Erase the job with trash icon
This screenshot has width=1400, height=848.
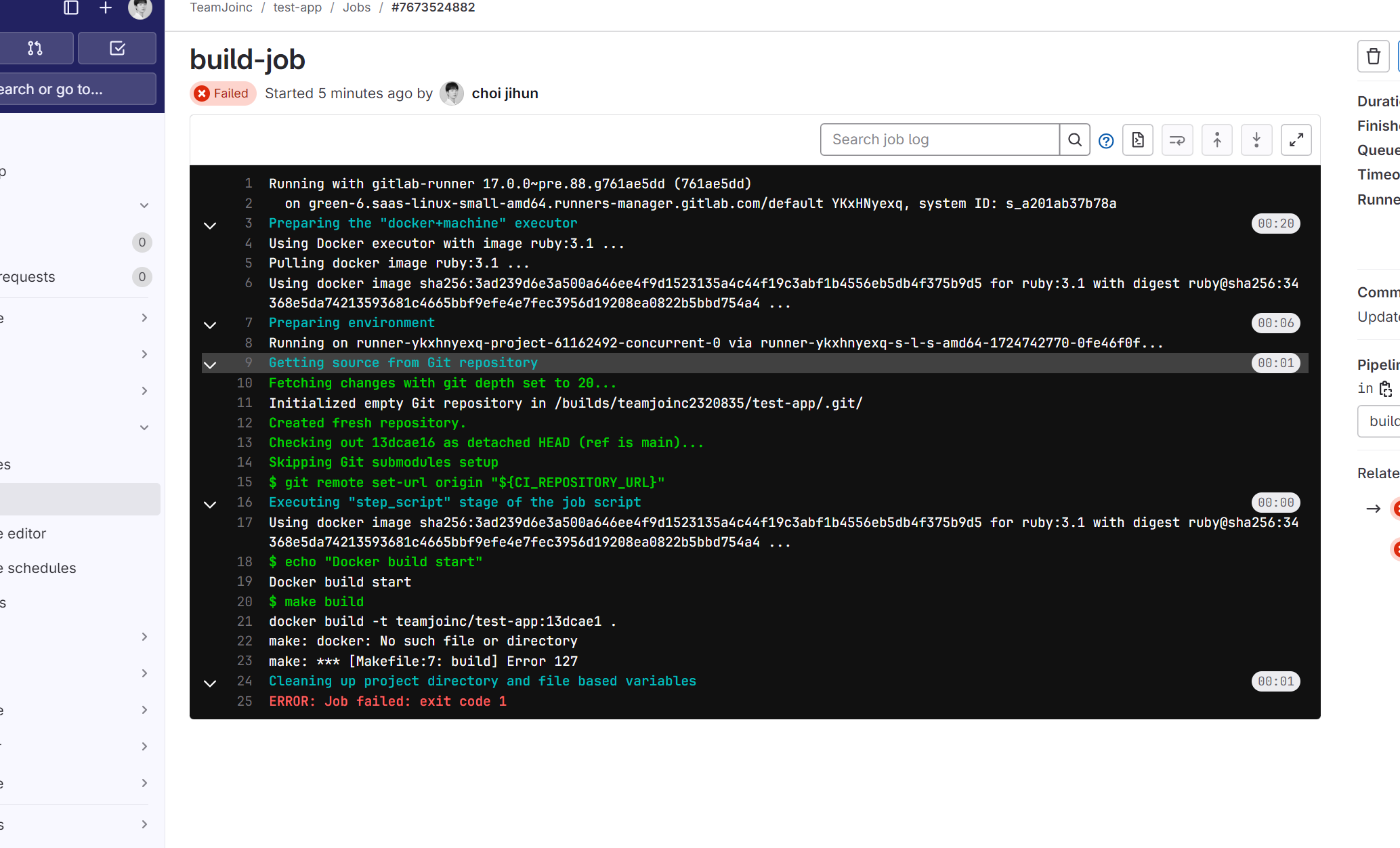point(1374,56)
